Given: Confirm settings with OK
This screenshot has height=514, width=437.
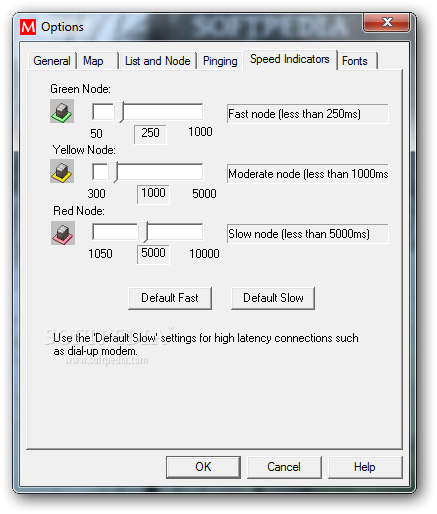Looking at the screenshot, I should click(203, 467).
